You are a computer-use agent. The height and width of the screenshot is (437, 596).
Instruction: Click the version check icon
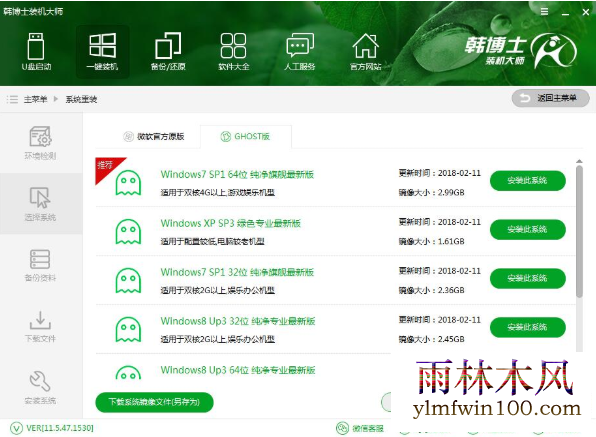click(x=16, y=428)
